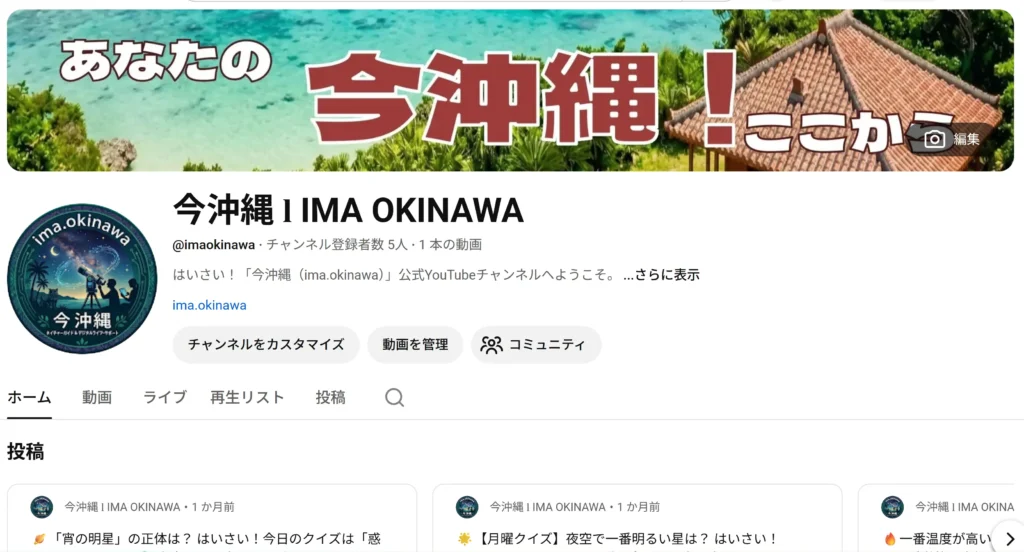1024x552 pixels.
Task: Click the community people icon
Action: pyautogui.click(x=491, y=345)
